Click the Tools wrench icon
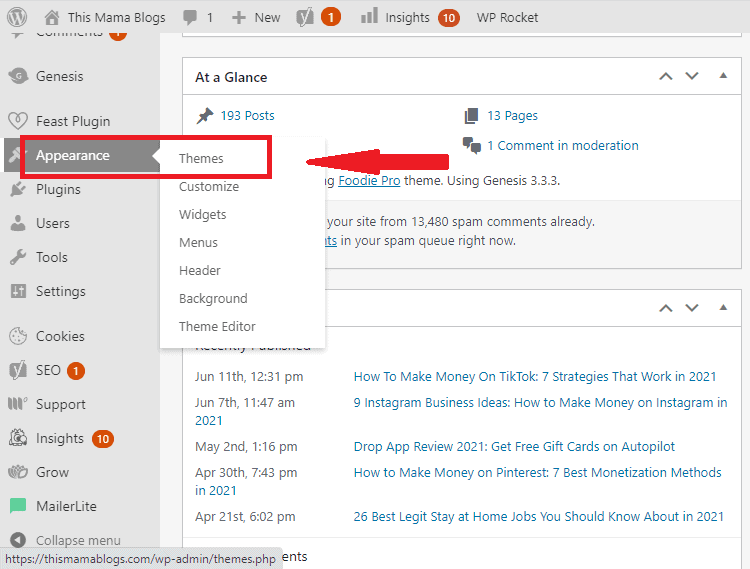This screenshot has height=569, width=750. pos(18,257)
